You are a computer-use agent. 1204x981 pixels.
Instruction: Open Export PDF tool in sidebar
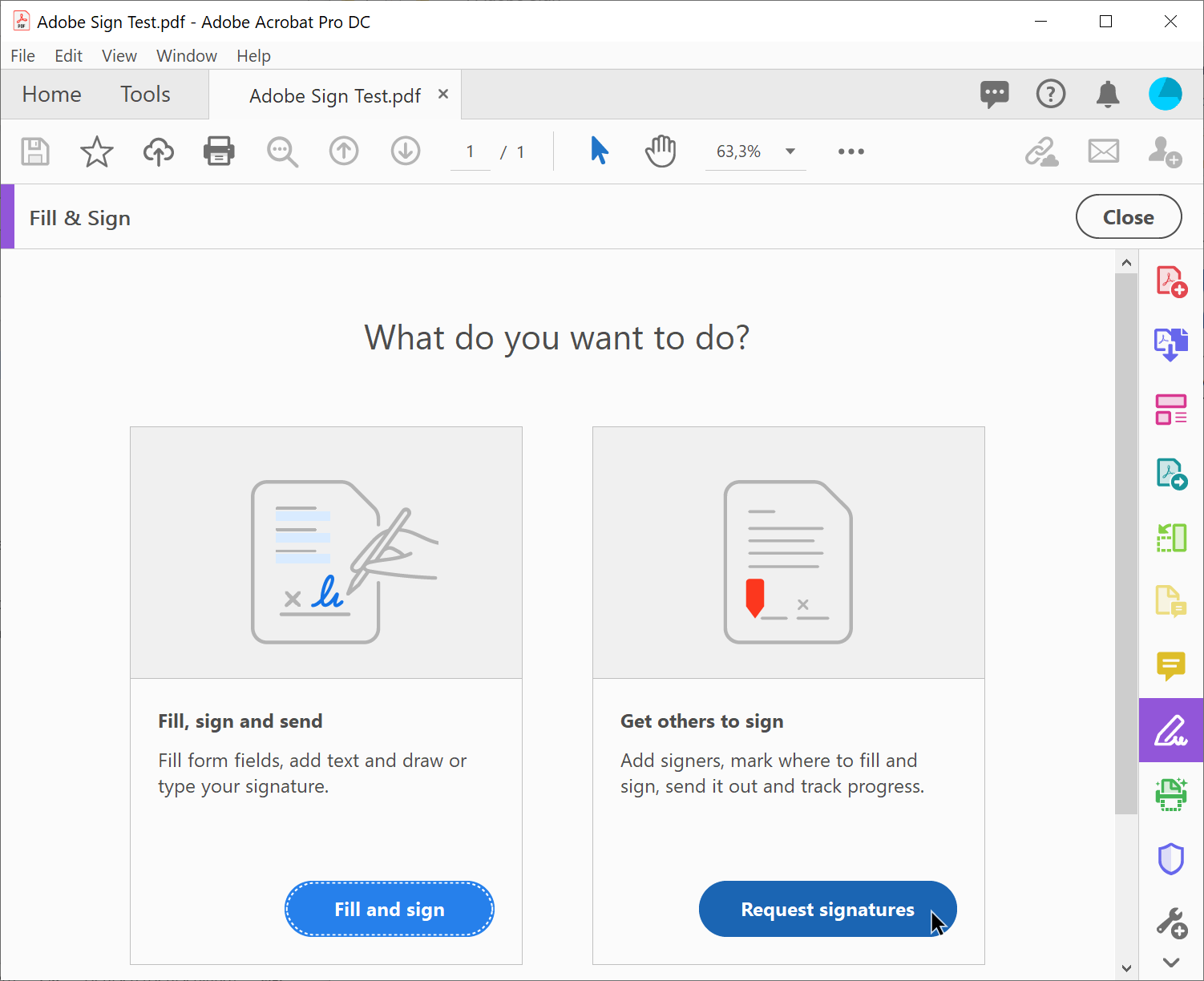1171,345
